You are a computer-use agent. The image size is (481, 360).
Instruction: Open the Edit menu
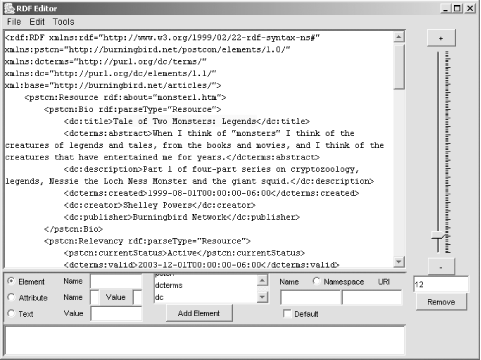(x=37, y=22)
